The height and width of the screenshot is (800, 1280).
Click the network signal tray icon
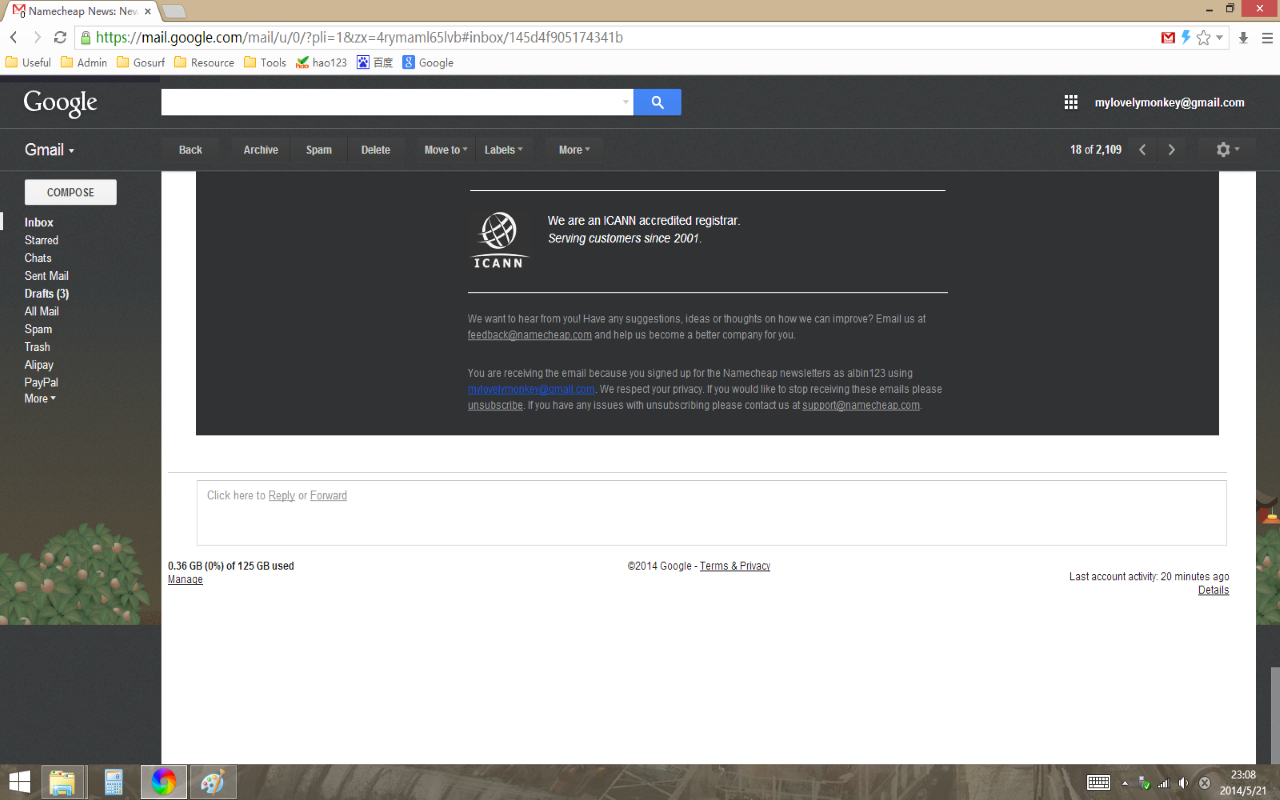1163,783
